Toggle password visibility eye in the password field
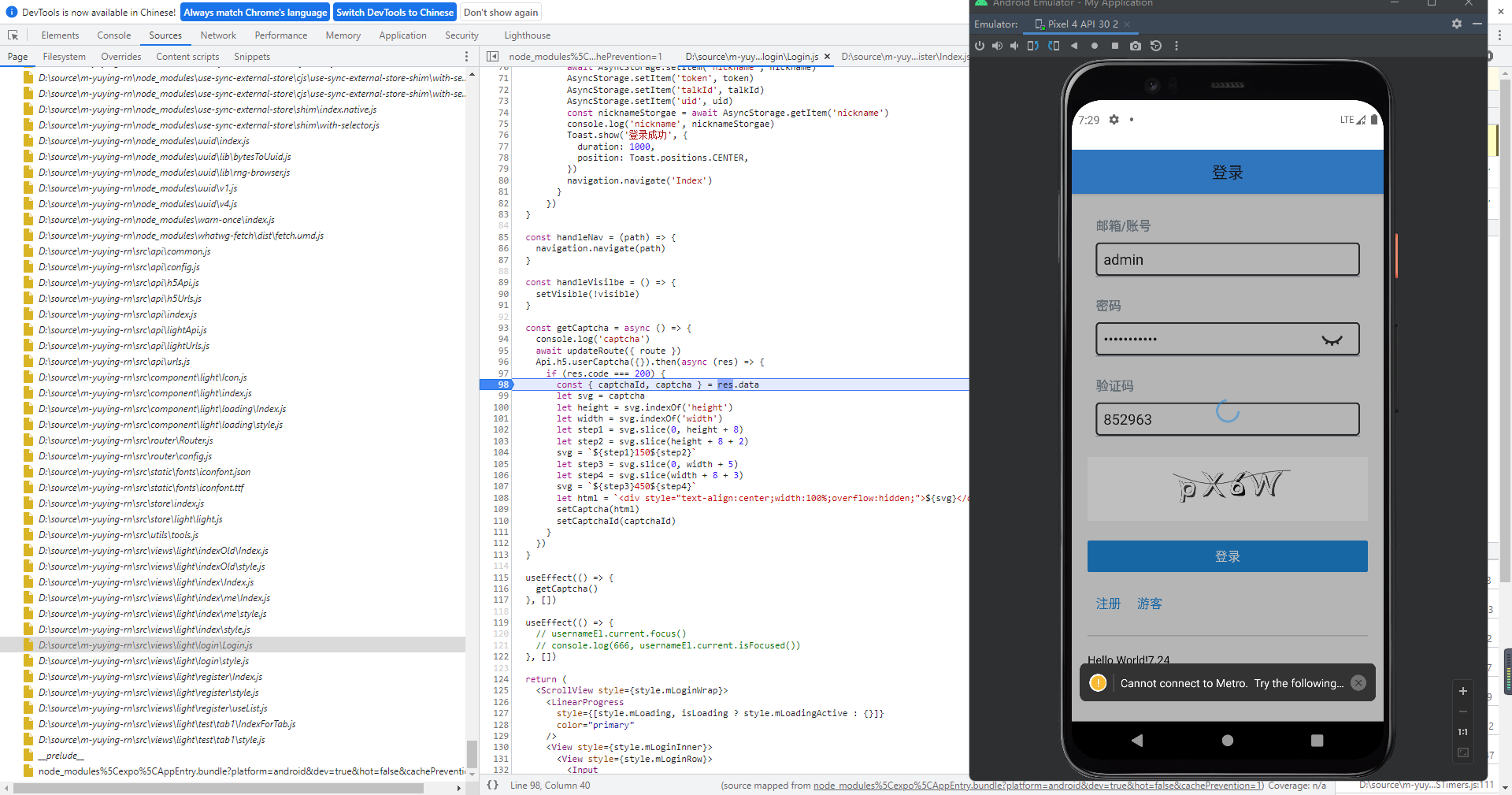The height and width of the screenshot is (795, 1512). click(x=1332, y=340)
